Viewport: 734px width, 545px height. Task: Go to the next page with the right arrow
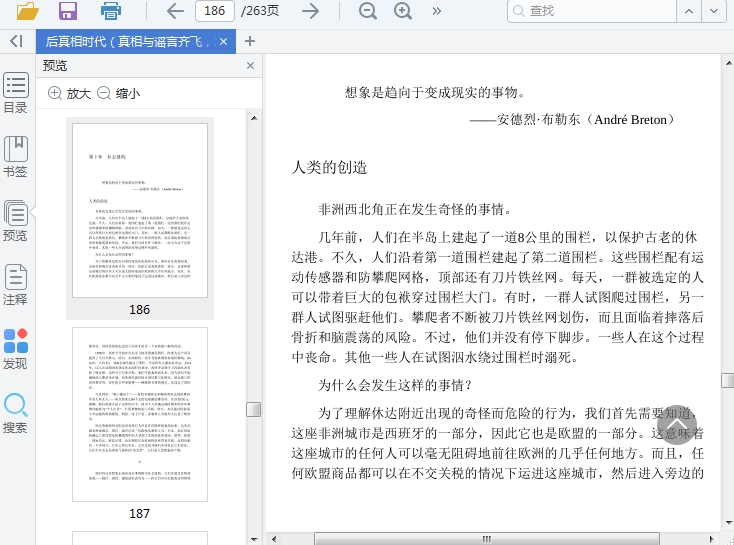pos(310,11)
